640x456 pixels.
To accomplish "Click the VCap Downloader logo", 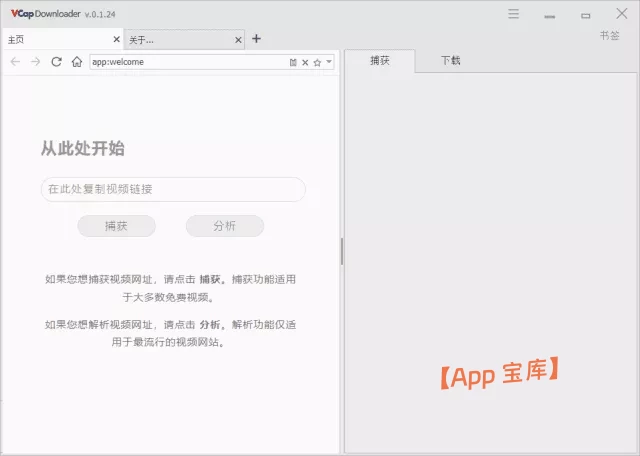I will click(45, 14).
